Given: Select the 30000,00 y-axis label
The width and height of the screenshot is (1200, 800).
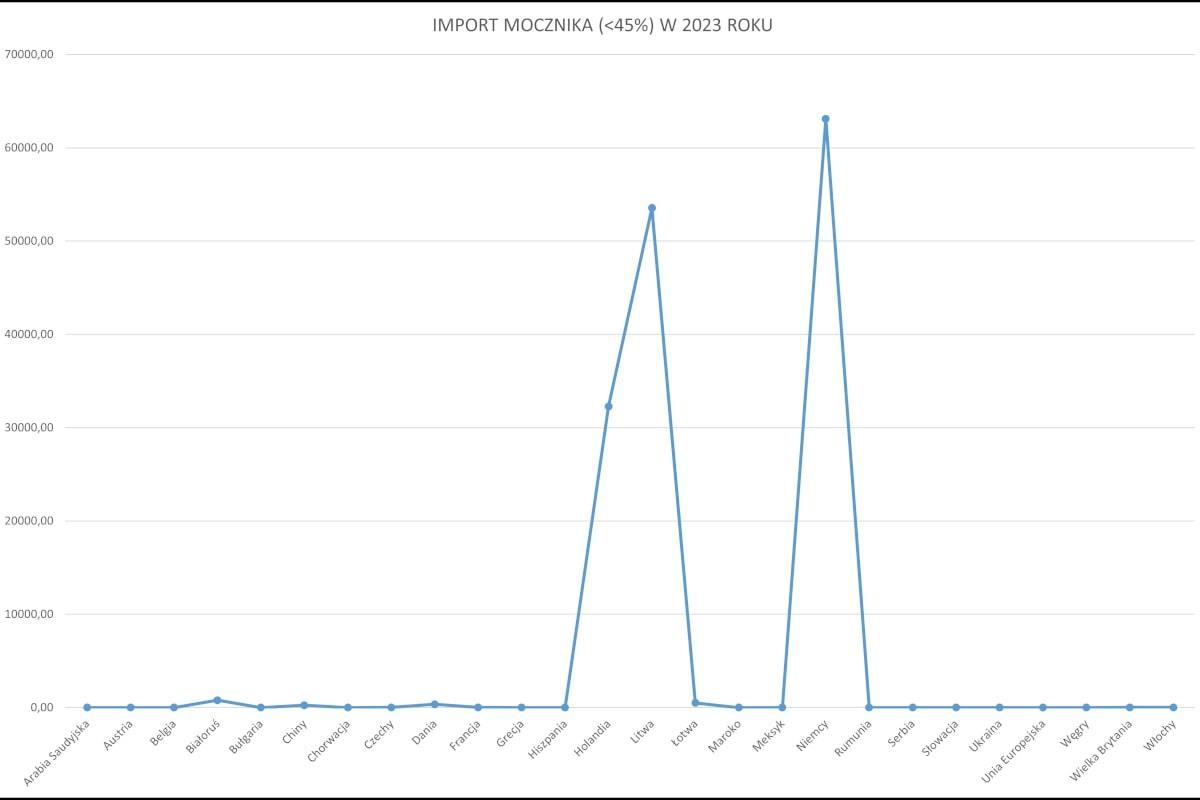Looking at the screenshot, I should coord(32,428).
